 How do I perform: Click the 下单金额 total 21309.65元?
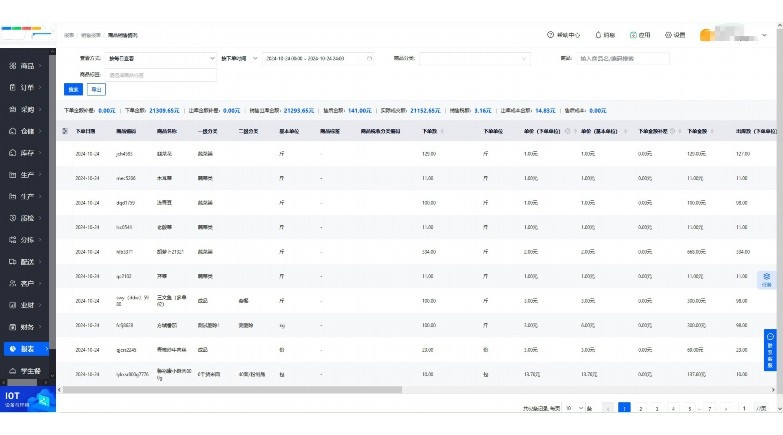164,110
